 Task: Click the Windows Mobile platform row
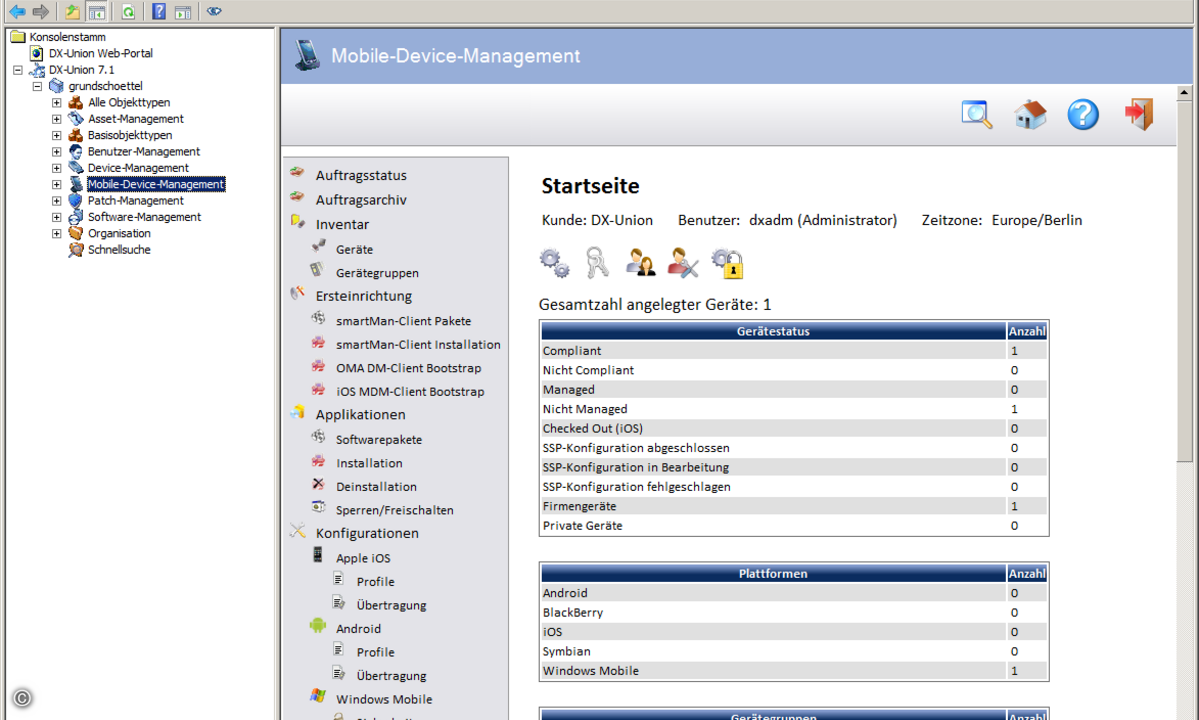point(794,671)
